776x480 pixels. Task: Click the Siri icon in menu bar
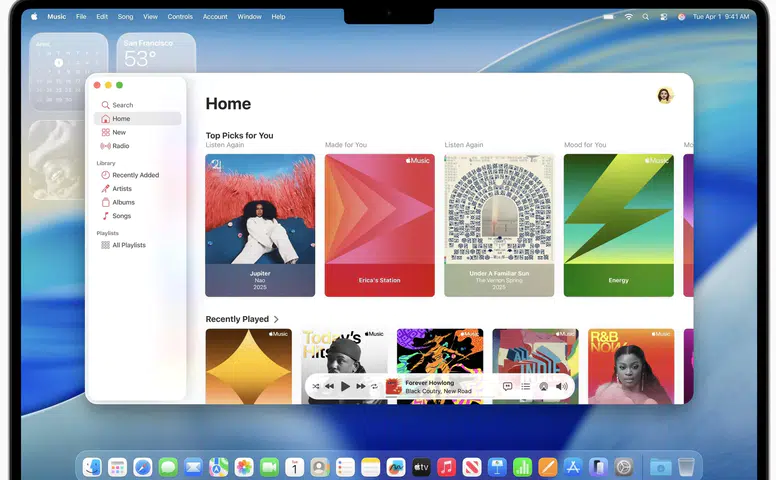coord(681,16)
